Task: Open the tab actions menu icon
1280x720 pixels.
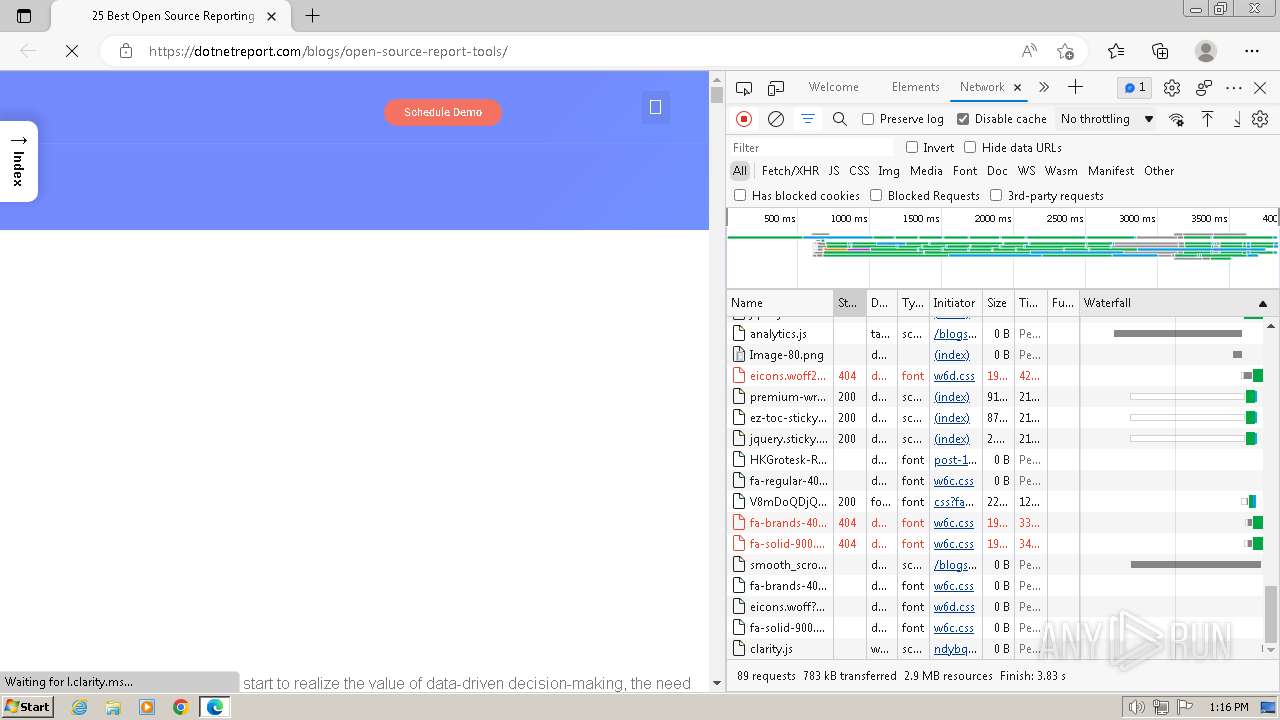Action: pos(24,16)
